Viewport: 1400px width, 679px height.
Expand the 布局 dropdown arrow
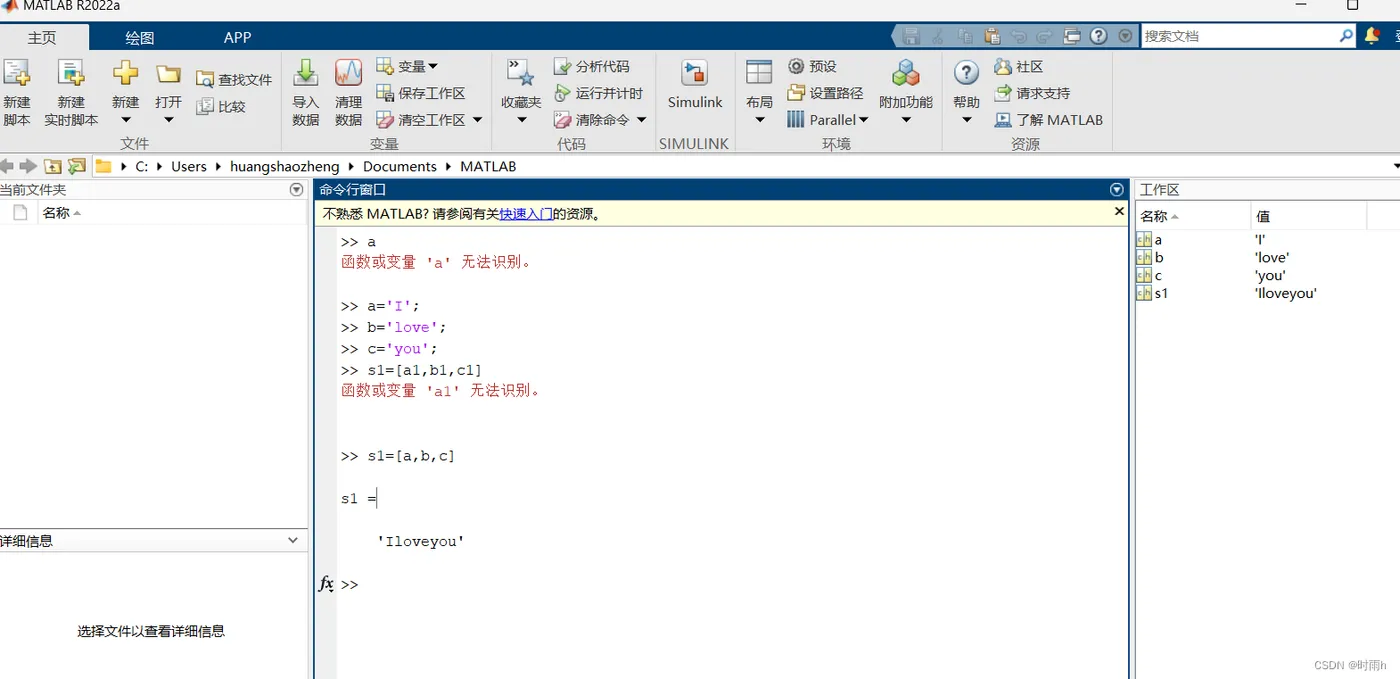[x=759, y=120]
